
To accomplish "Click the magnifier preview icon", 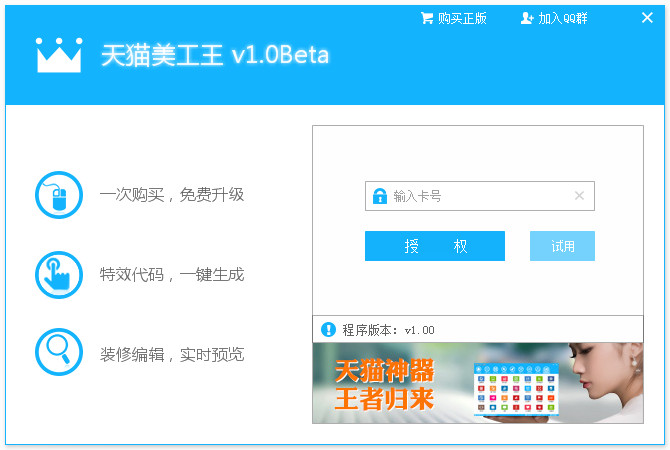I will (x=59, y=352).
